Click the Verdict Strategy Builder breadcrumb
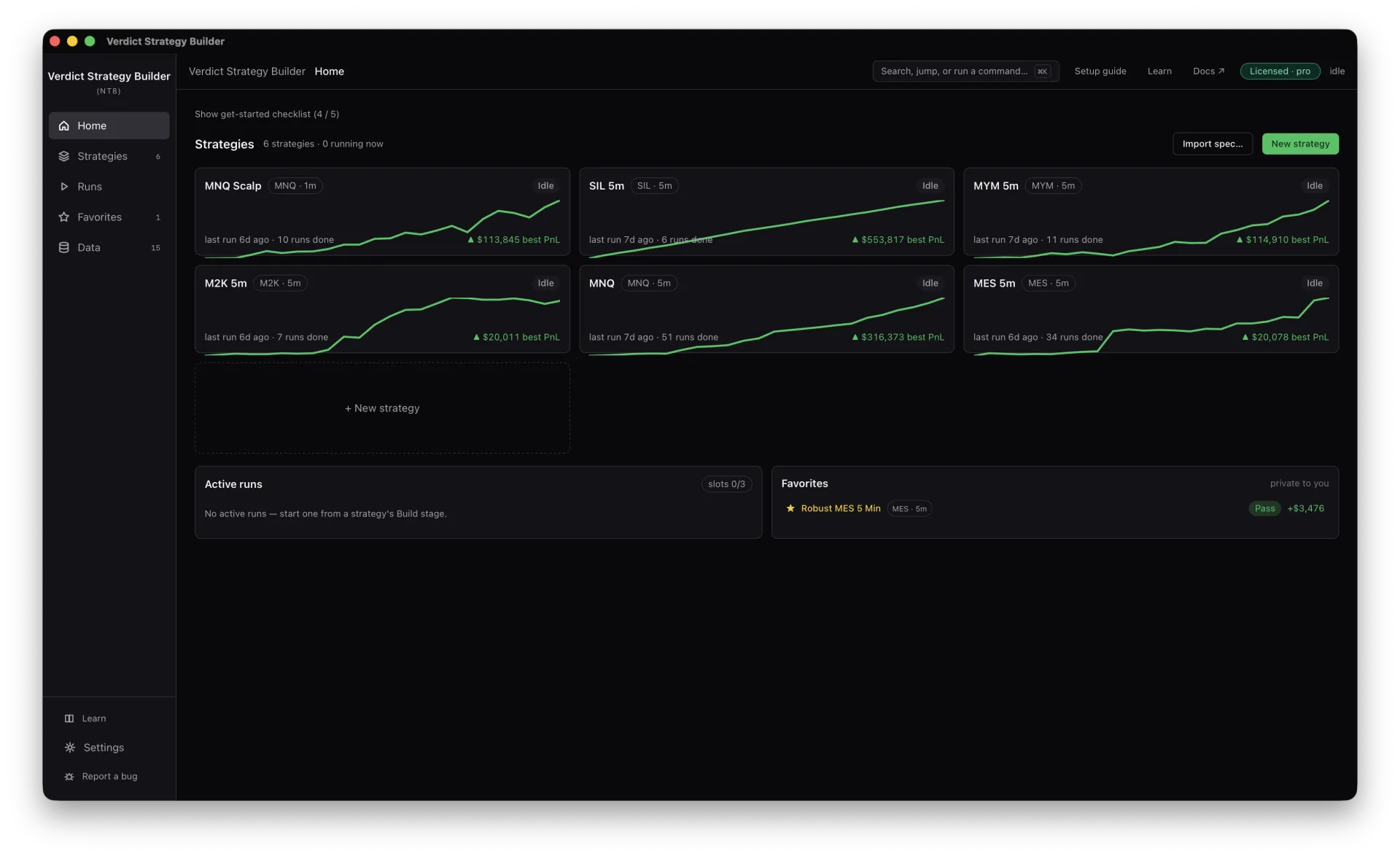 pyautogui.click(x=246, y=71)
